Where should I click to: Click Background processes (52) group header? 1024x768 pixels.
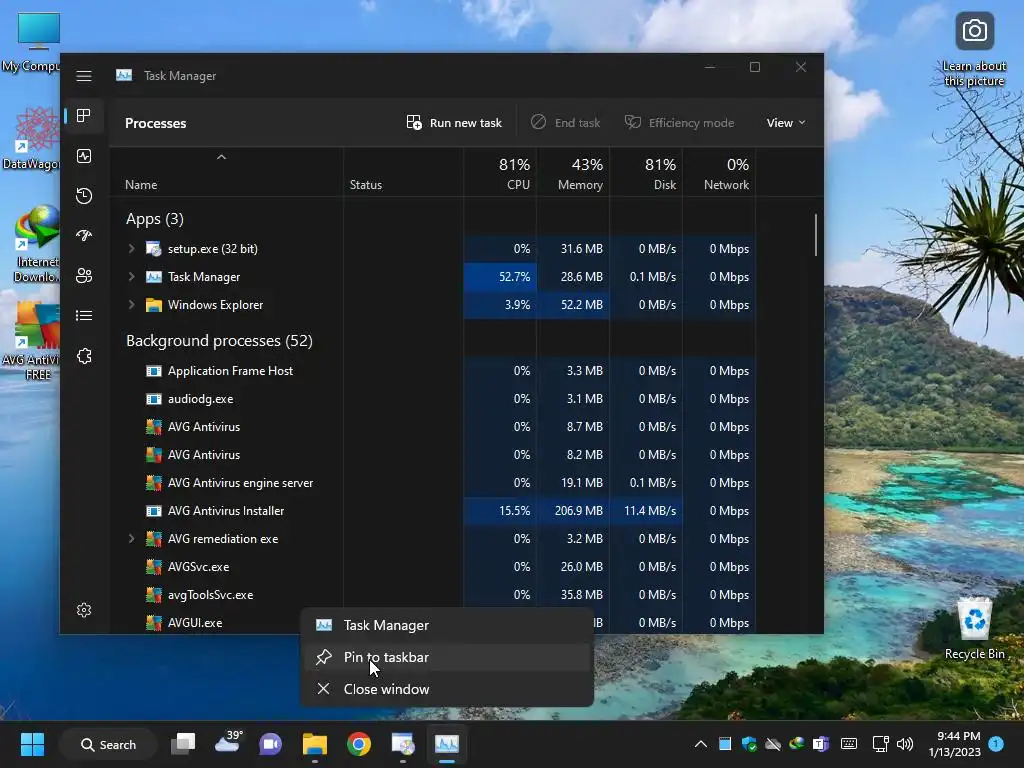tap(219, 341)
